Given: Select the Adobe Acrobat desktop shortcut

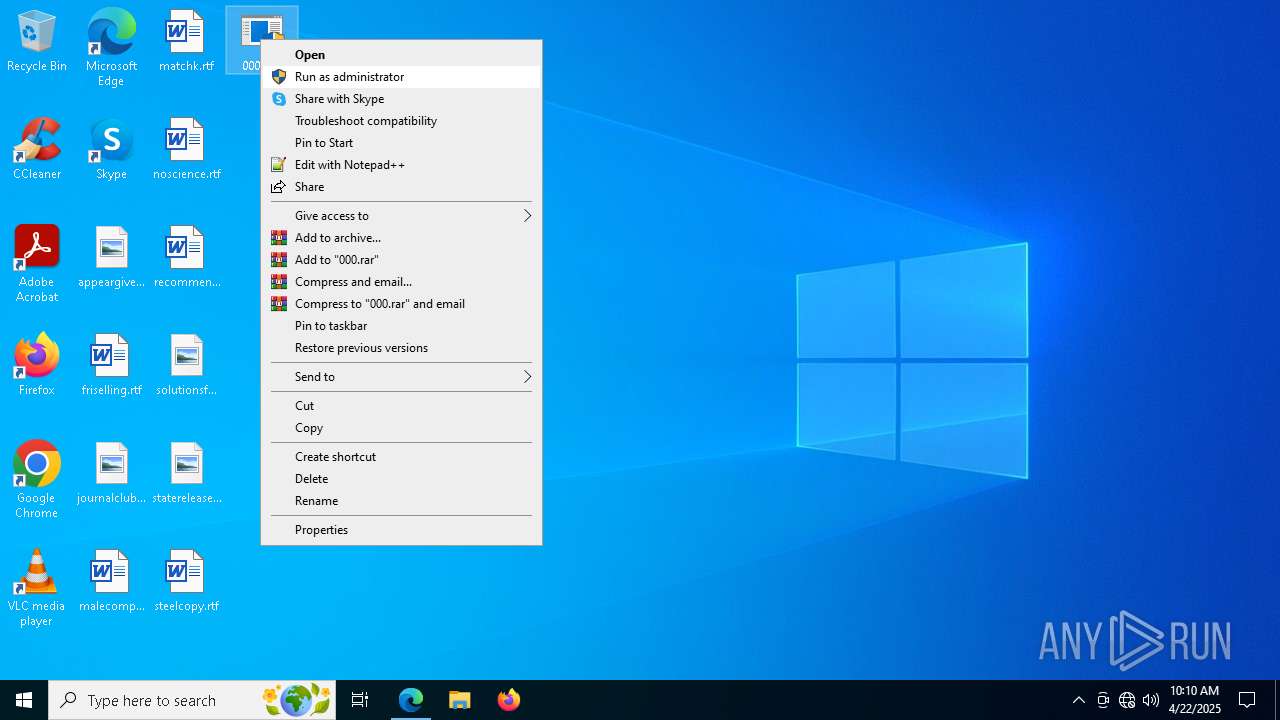Looking at the screenshot, I should coord(37,264).
